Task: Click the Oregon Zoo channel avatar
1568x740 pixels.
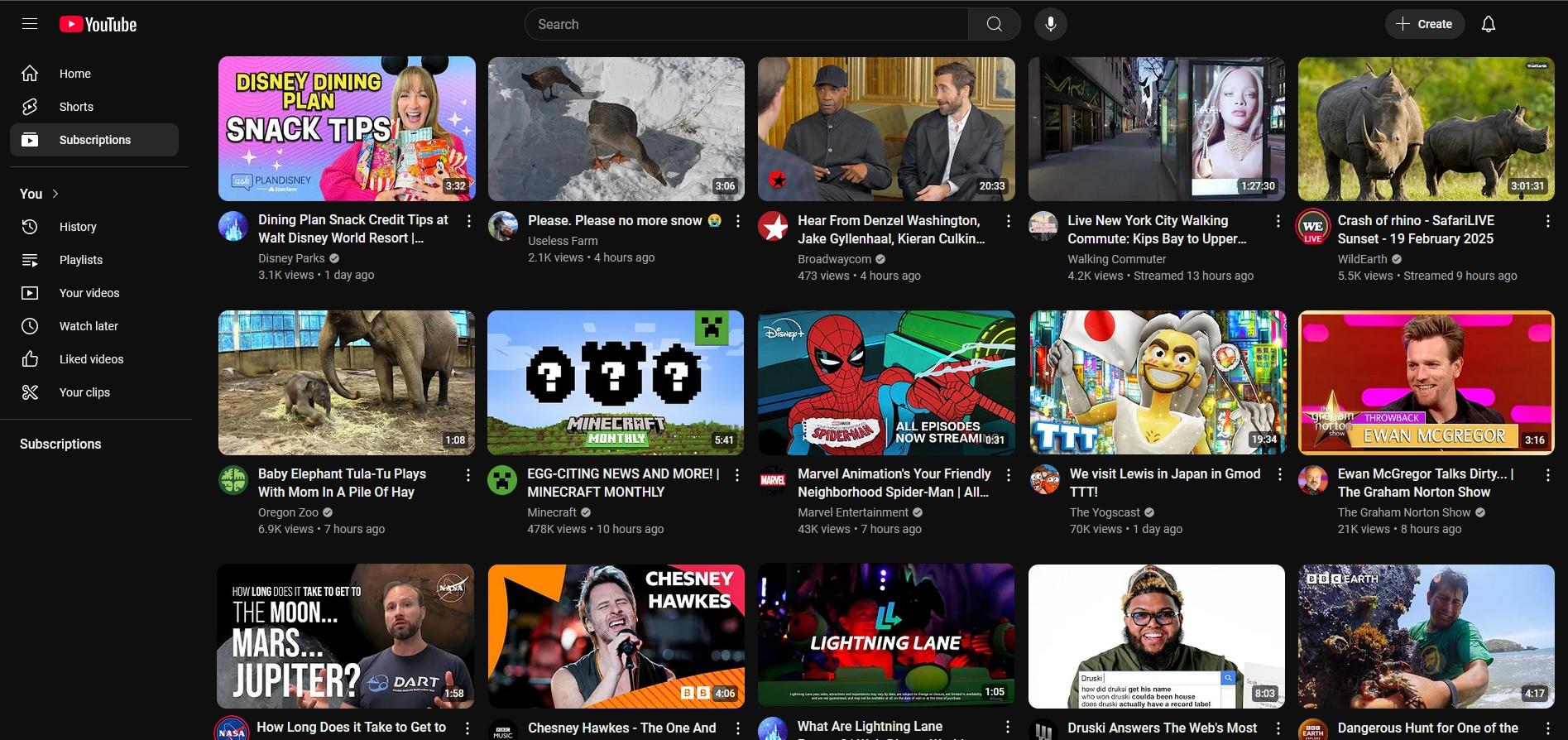Action: pos(233,480)
